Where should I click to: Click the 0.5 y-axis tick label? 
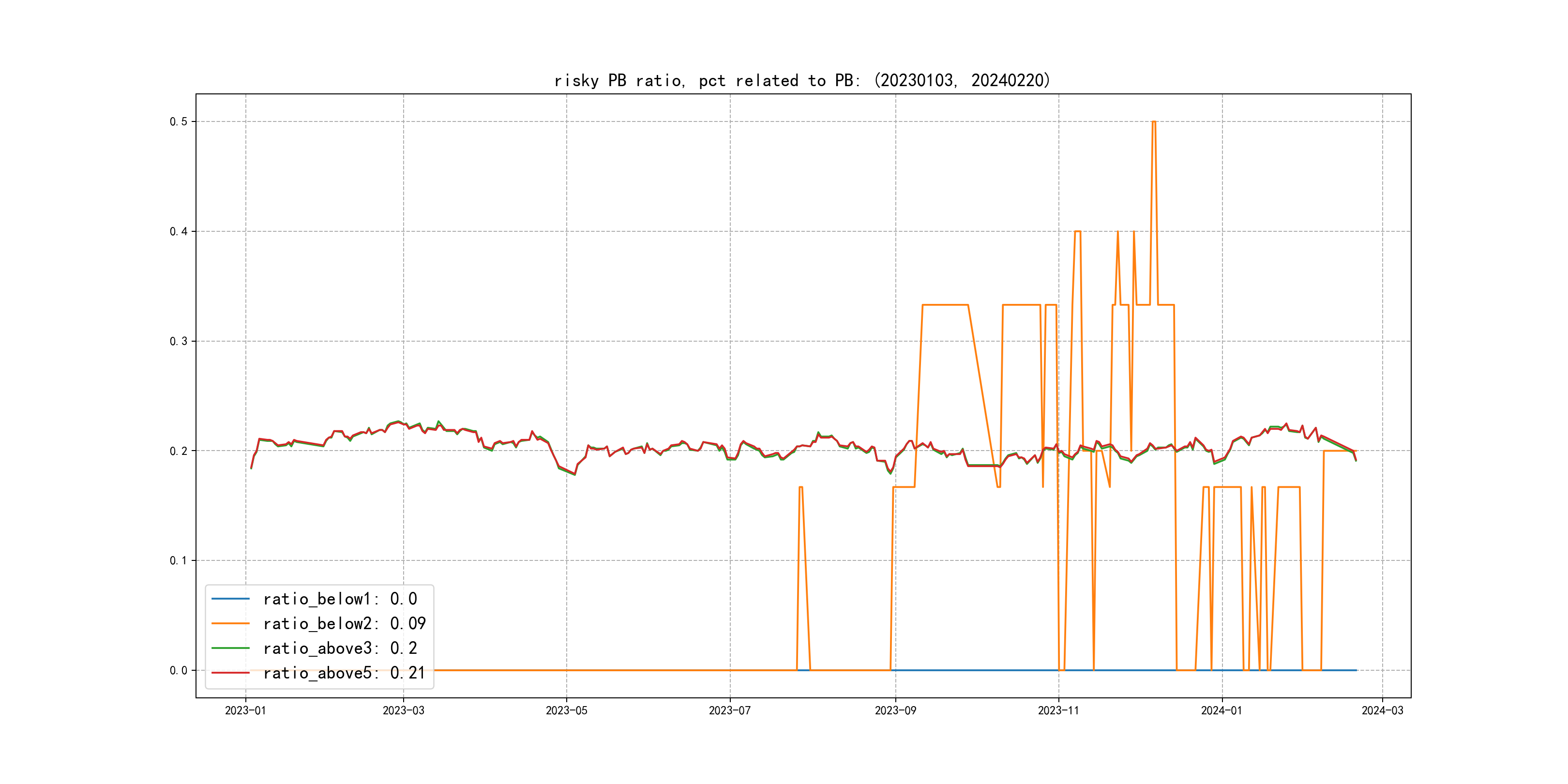(179, 122)
